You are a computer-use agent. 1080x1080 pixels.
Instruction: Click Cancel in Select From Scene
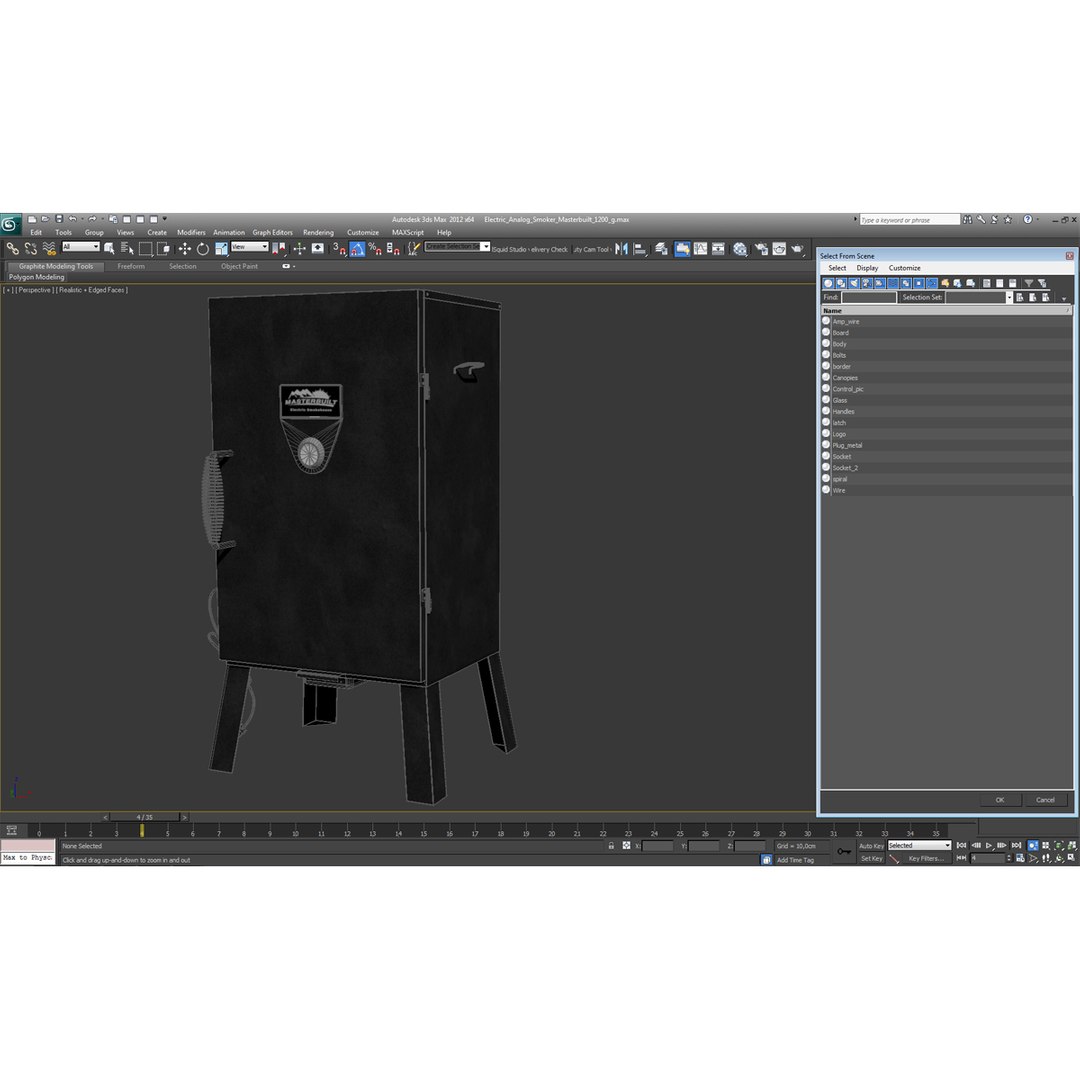click(x=1045, y=800)
